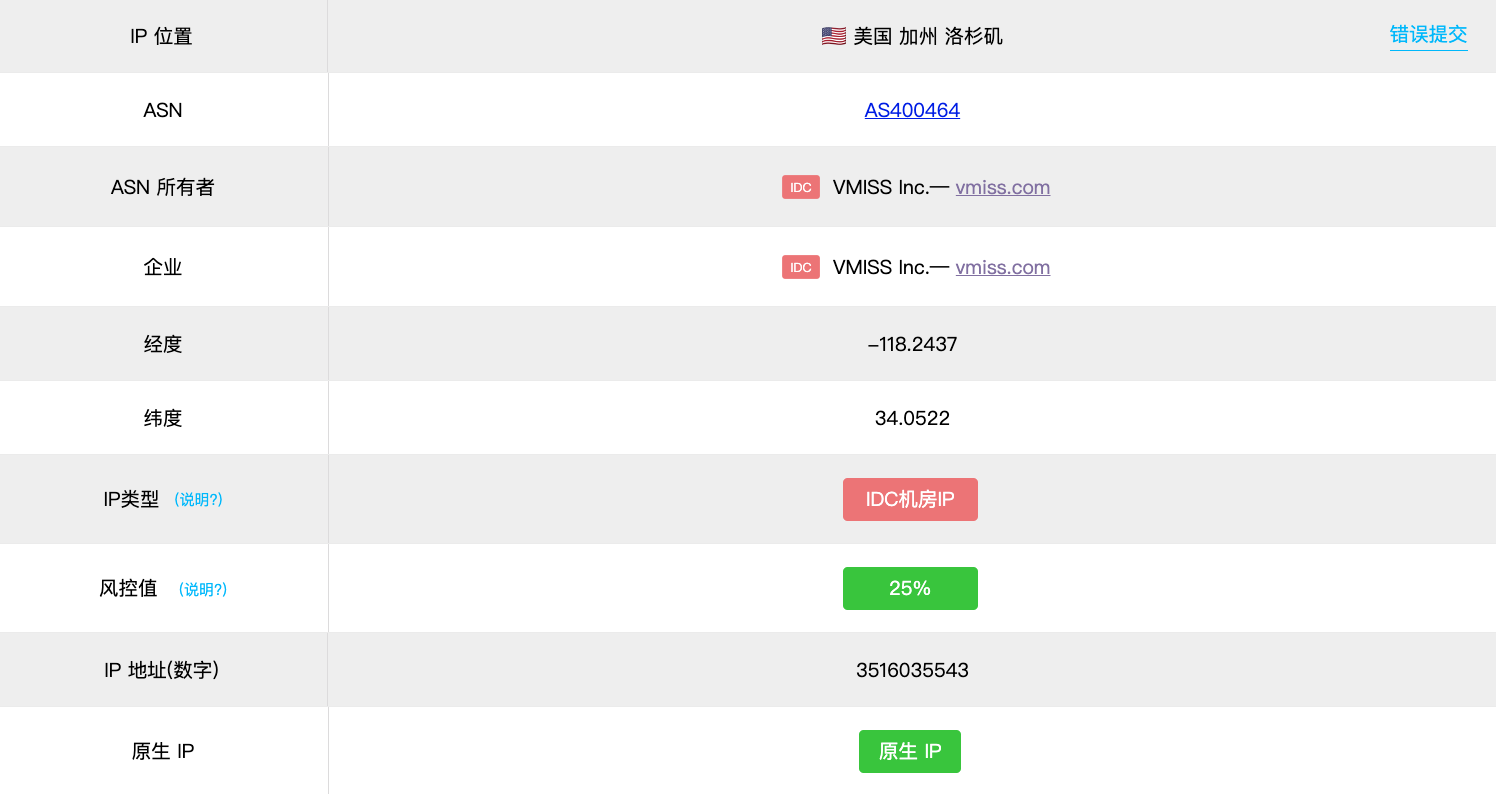This screenshot has width=1496, height=794.
Task: Open the AS400464 ASN link
Action: [912, 110]
